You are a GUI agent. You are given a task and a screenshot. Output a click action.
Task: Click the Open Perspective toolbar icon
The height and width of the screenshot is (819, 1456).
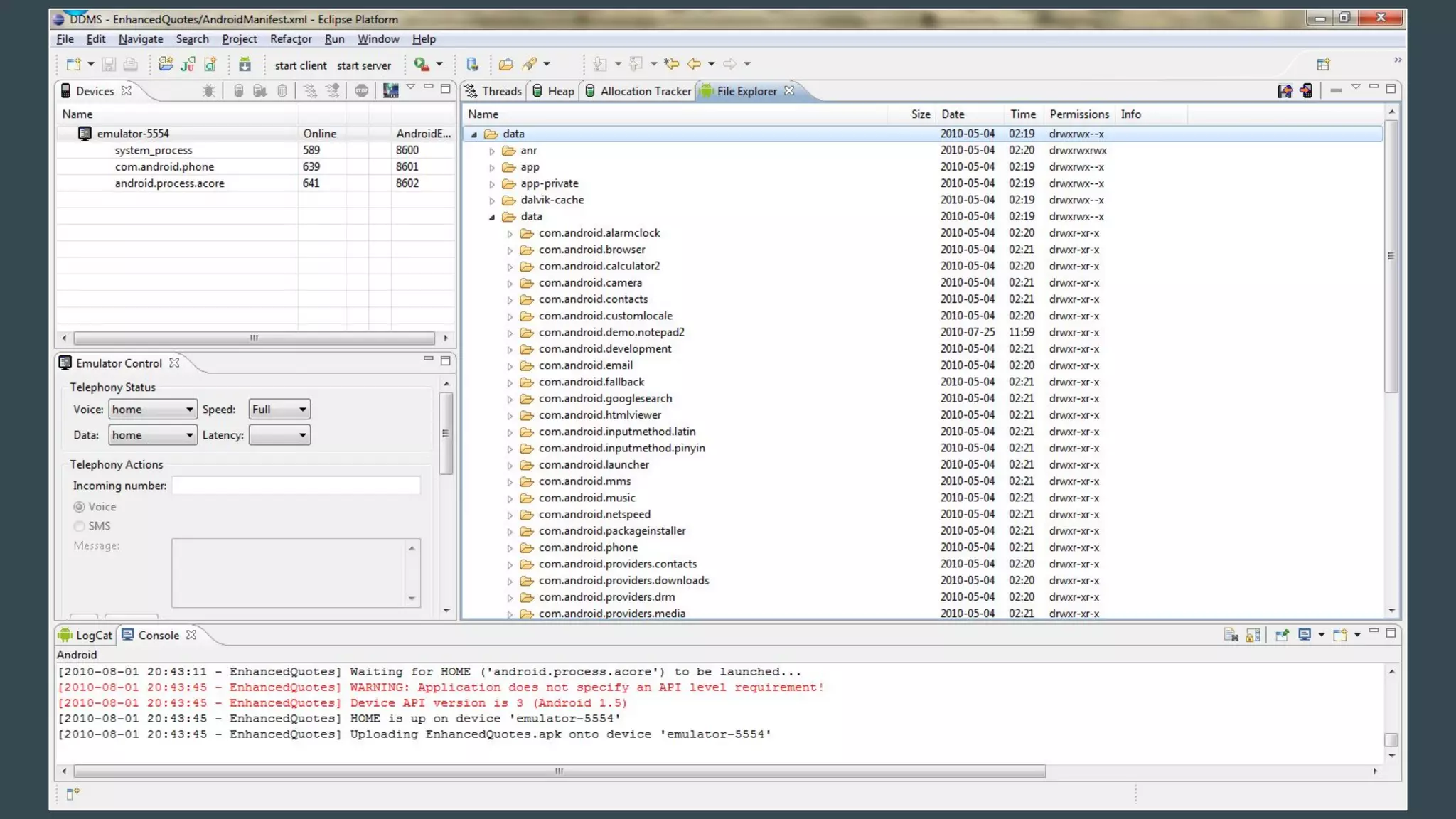coord(1323,65)
